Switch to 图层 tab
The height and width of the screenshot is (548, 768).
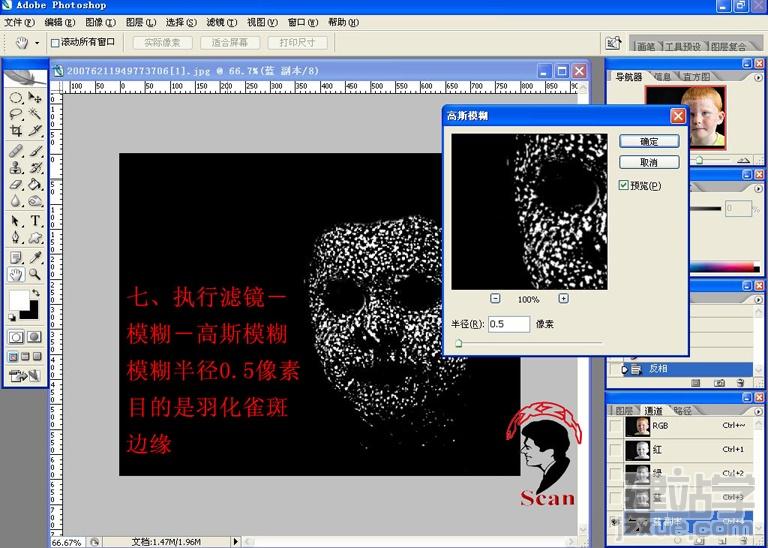coord(624,410)
